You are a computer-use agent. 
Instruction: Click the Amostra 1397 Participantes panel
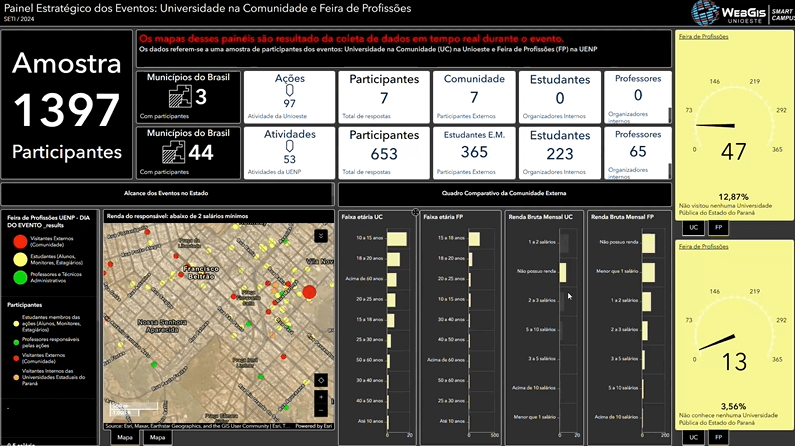click(x=67, y=104)
